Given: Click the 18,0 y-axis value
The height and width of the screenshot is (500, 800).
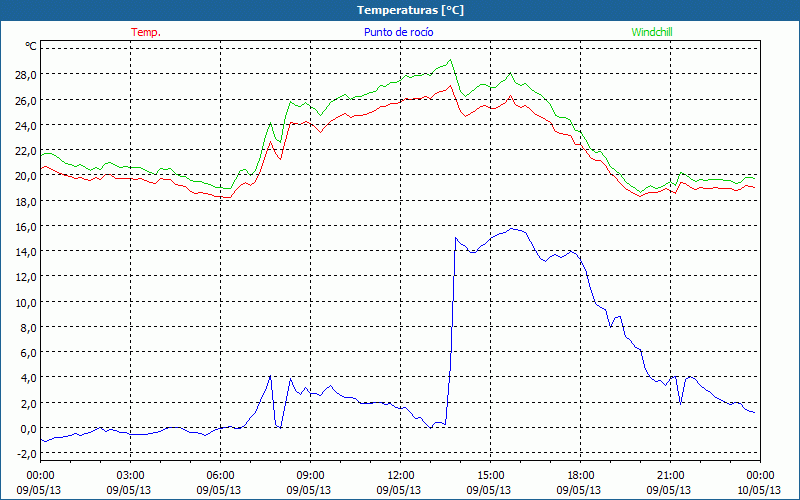Looking at the screenshot, I should coord(26,202).
